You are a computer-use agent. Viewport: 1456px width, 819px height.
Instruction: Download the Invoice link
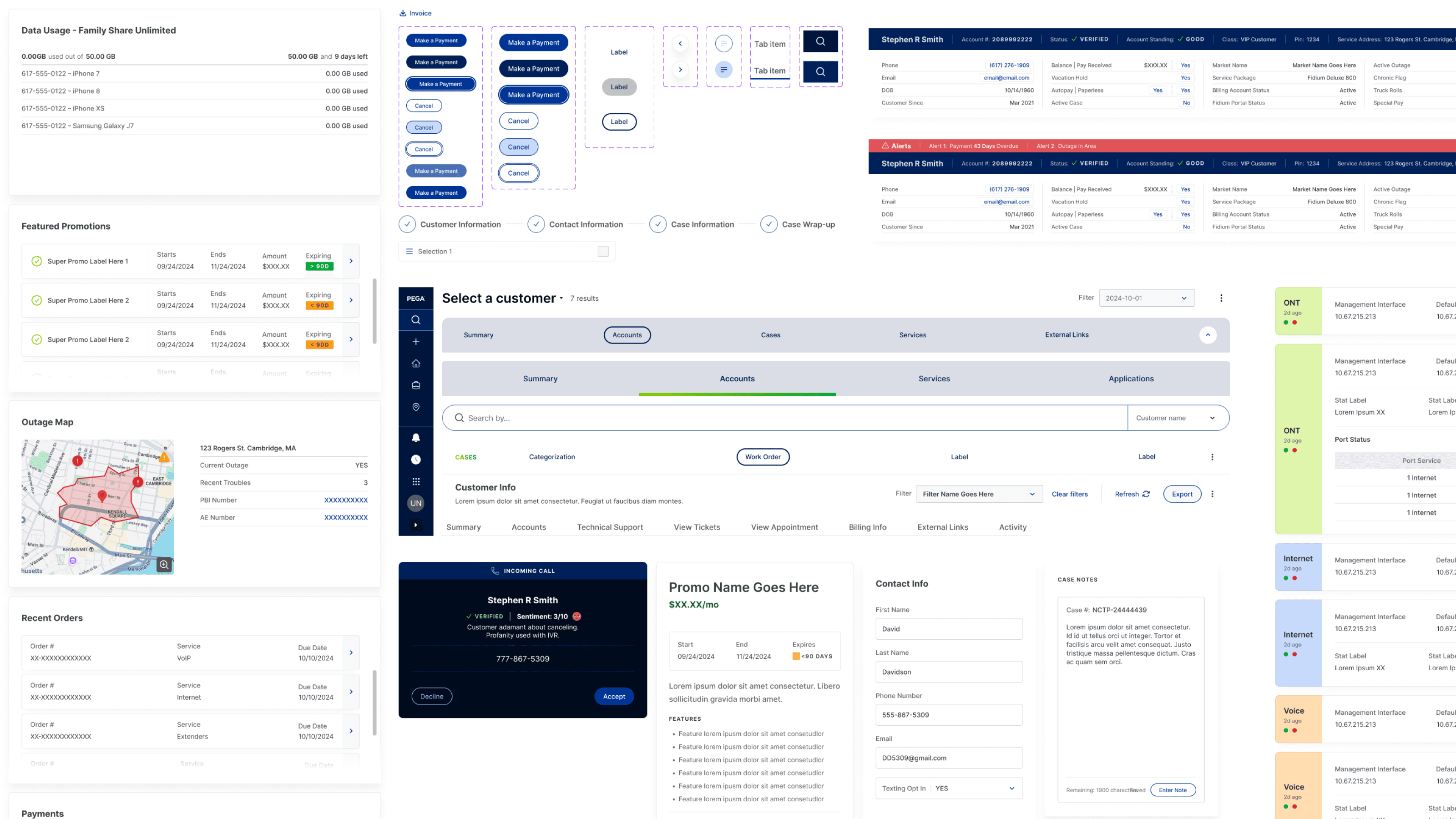415,13
